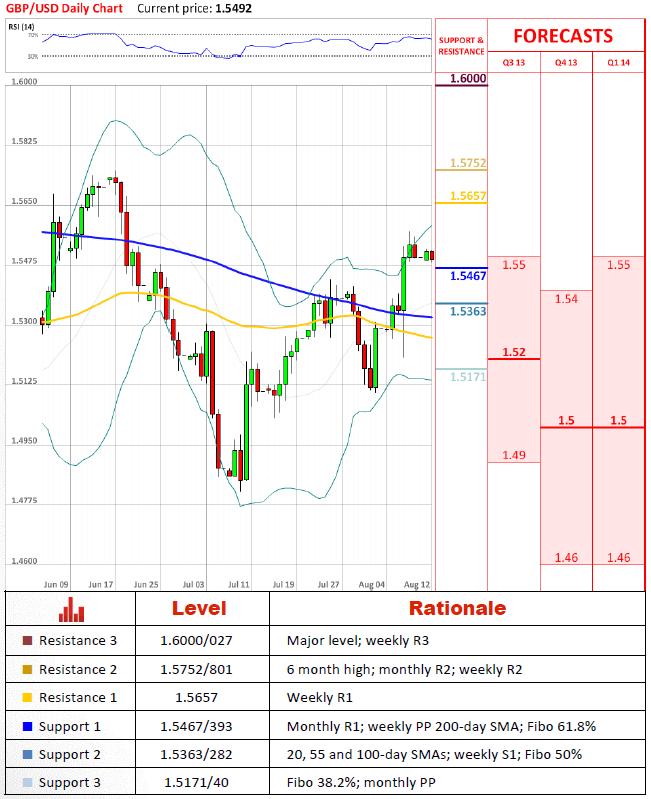Click the 1.5657 resistance level label
Viewport: 651px width, 799px height.
tap(468, 196)
